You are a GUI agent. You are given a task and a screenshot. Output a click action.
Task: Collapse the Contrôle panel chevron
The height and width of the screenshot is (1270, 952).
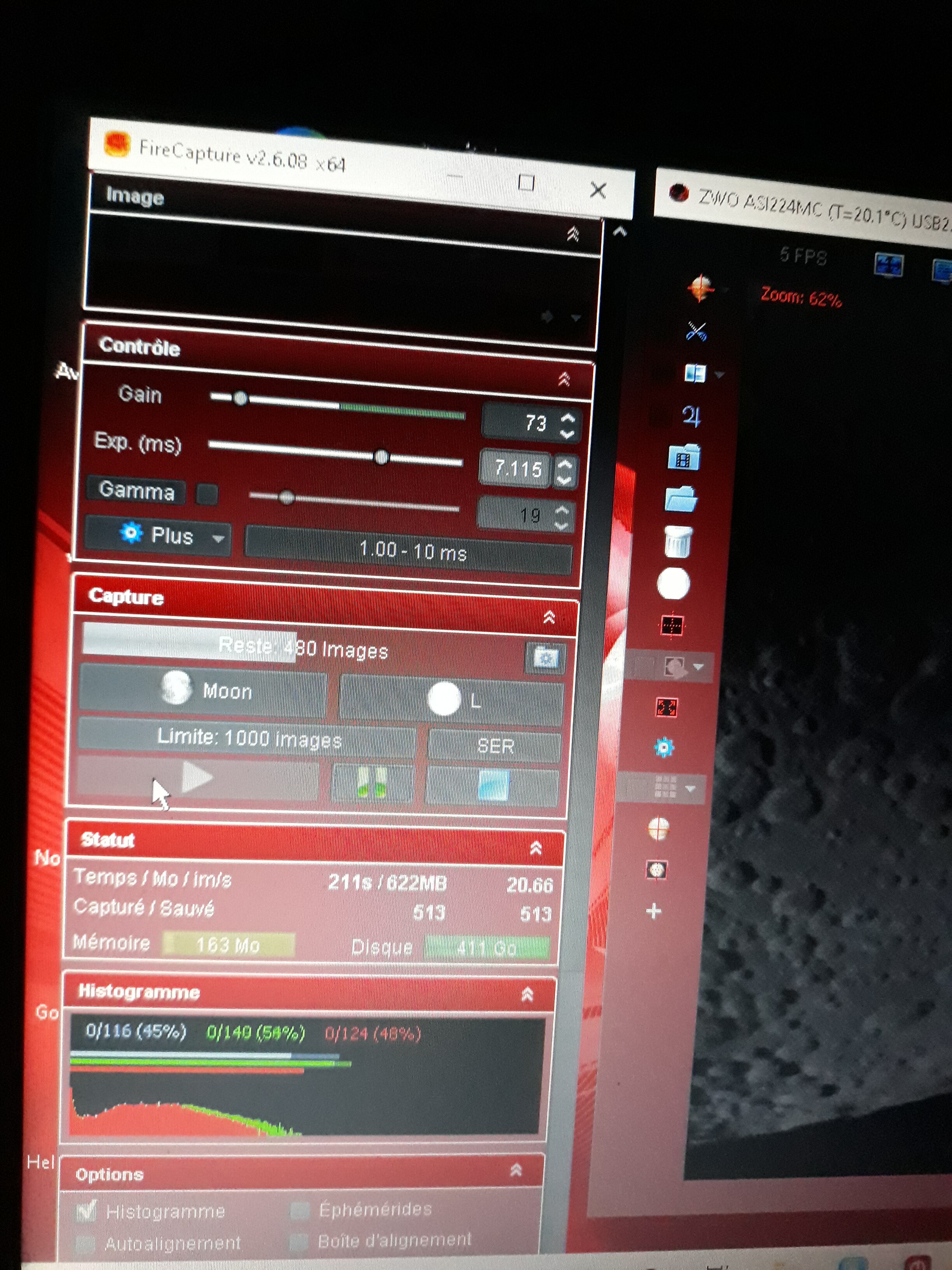(x=563, y=379)
